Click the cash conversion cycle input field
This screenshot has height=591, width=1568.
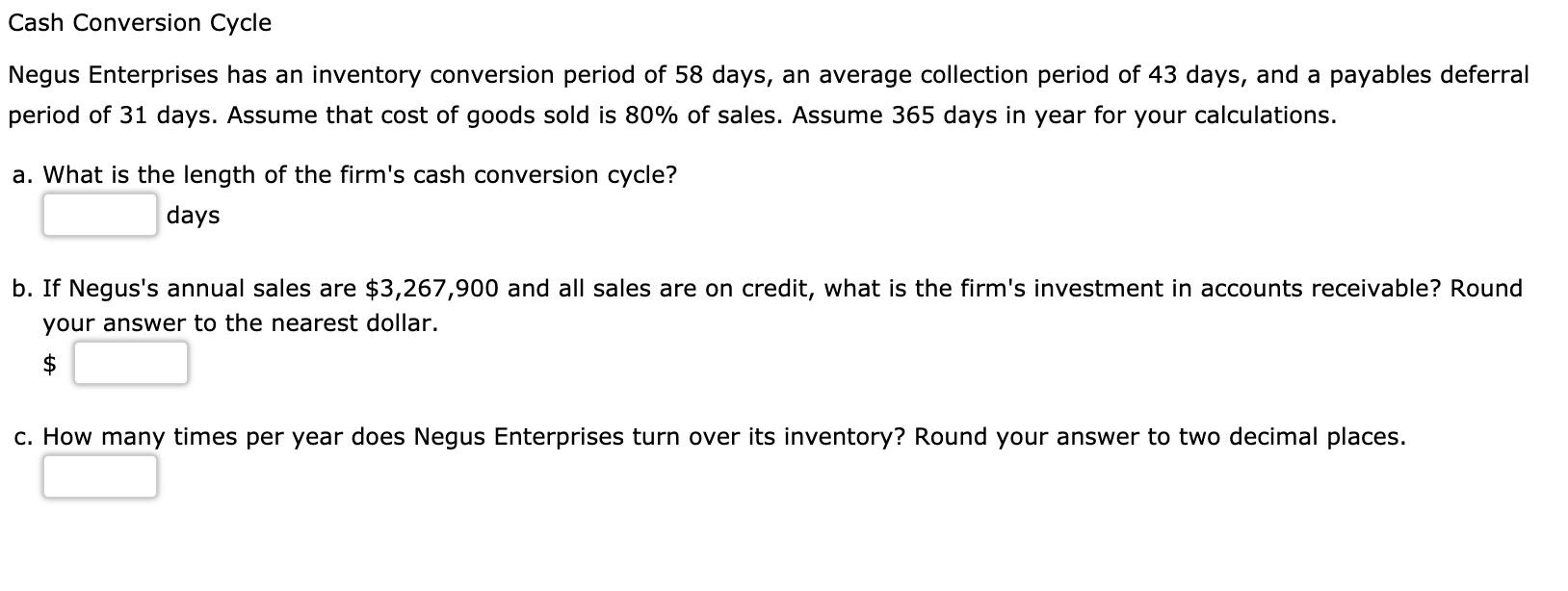pos(100,216)
